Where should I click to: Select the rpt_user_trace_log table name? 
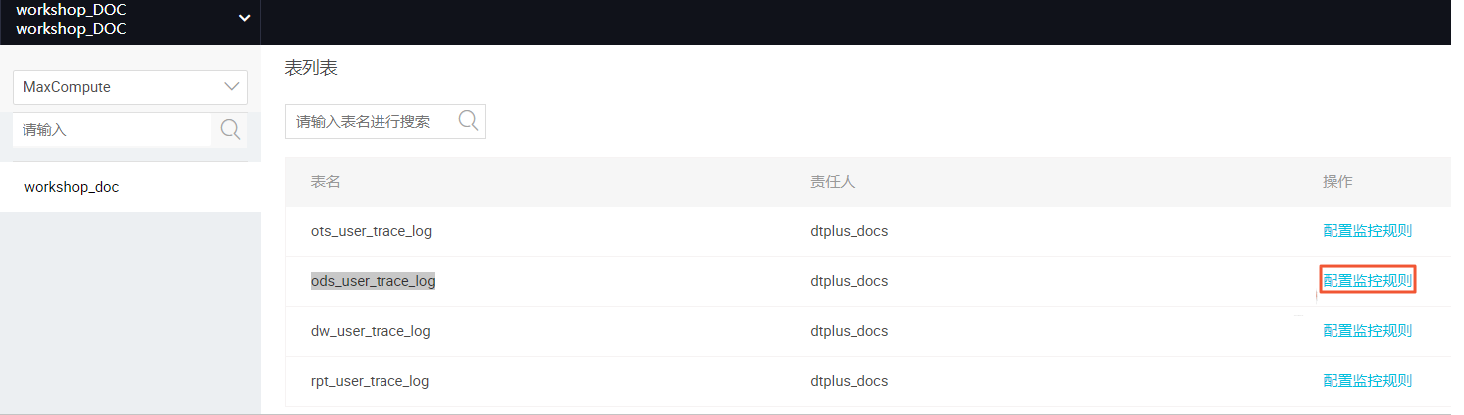[370, 381]
